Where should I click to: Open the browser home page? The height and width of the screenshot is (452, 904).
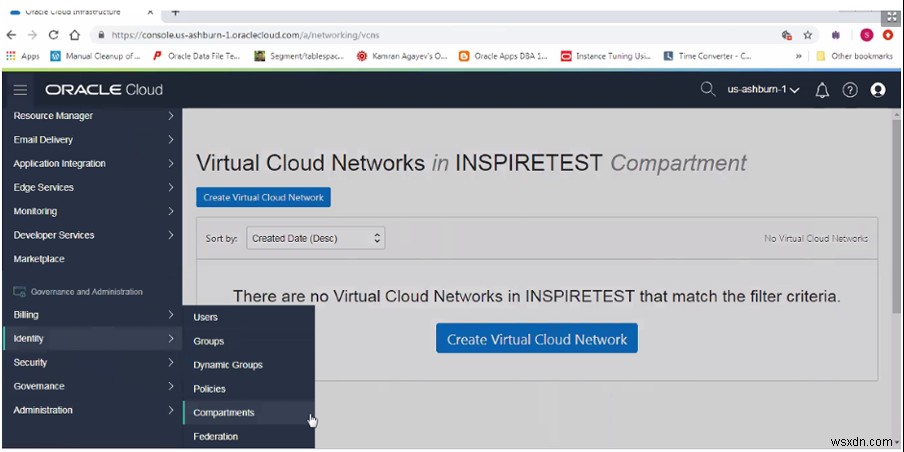coord(75,35)
